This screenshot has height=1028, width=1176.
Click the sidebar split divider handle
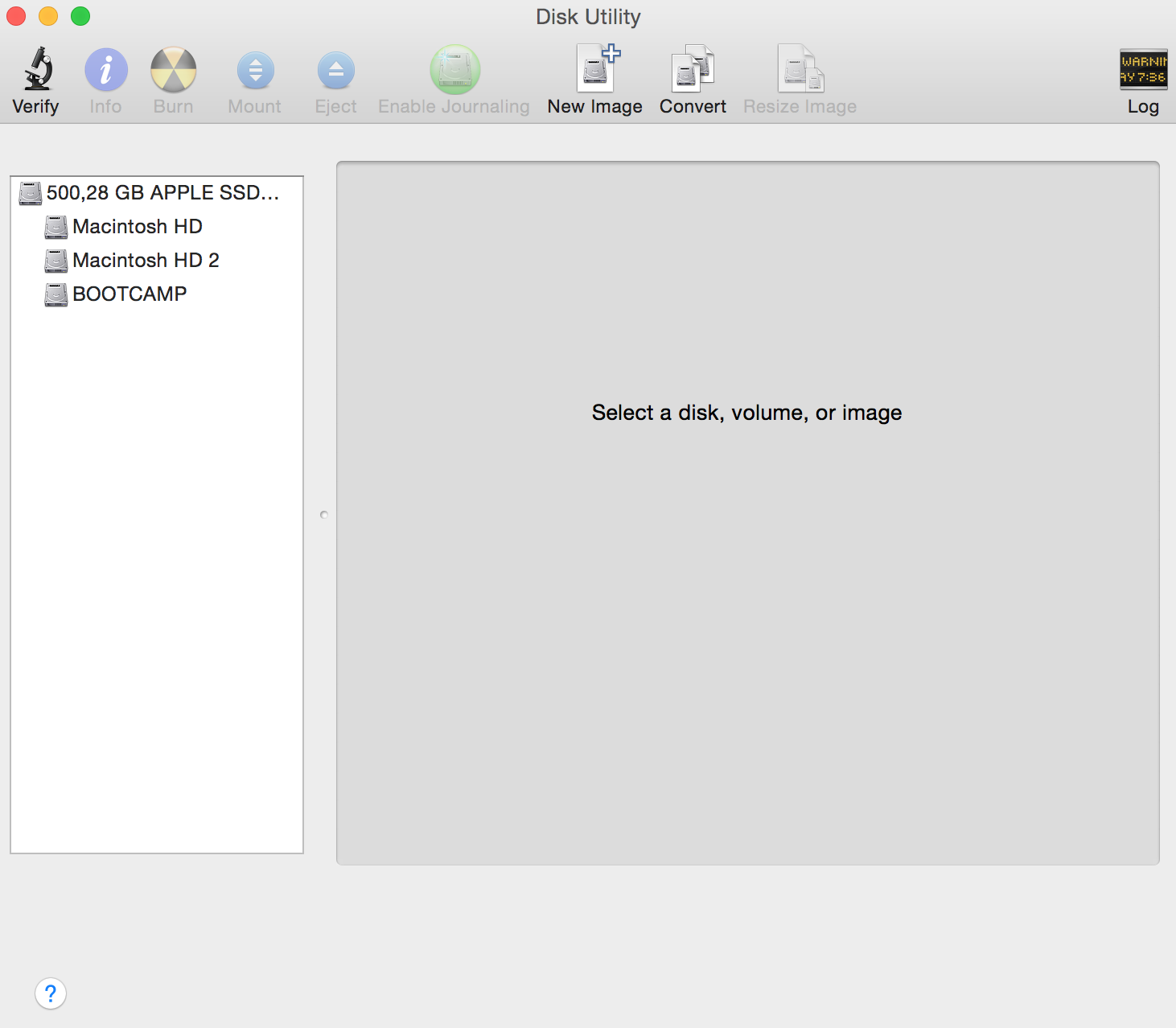[x=324, y=515]
